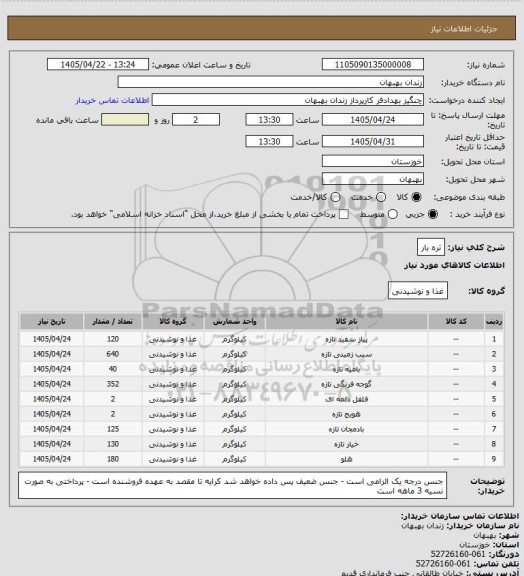Click quantity 130 in cucumber row
Viewport: 524px width, 576px height.
tap(113, 444)
